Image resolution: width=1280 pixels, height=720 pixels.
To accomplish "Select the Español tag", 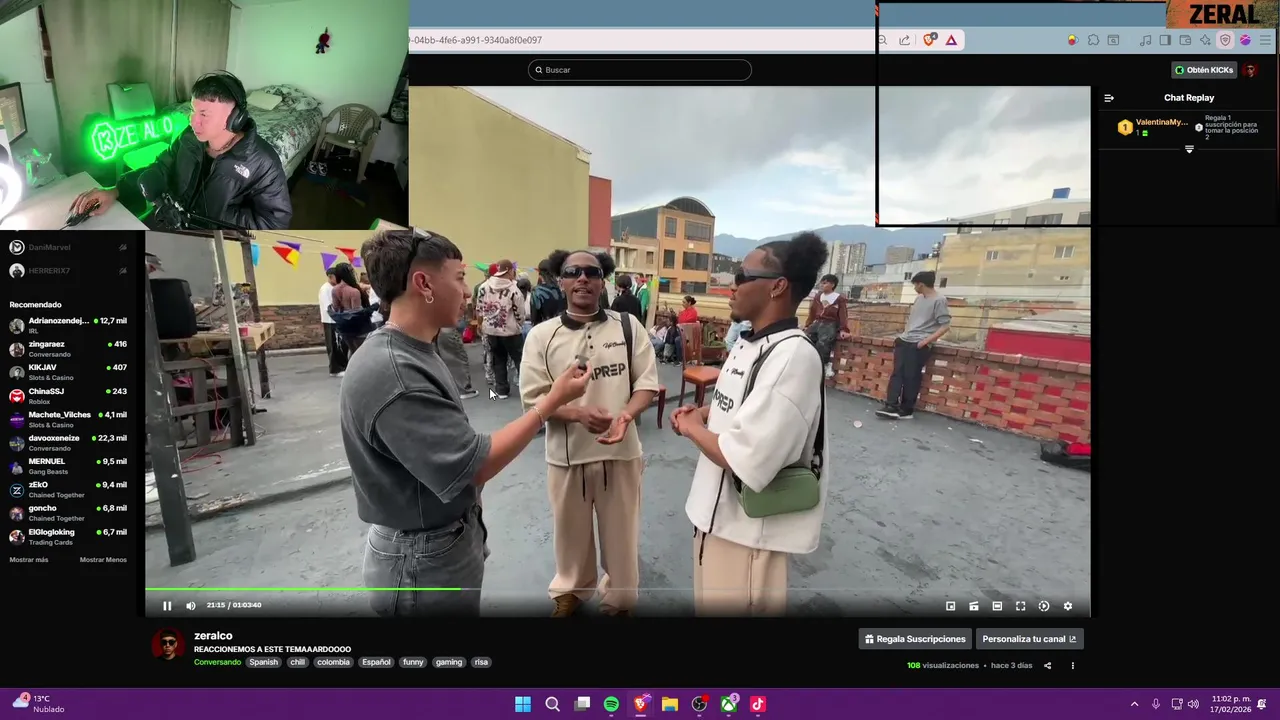I will 376,662.
